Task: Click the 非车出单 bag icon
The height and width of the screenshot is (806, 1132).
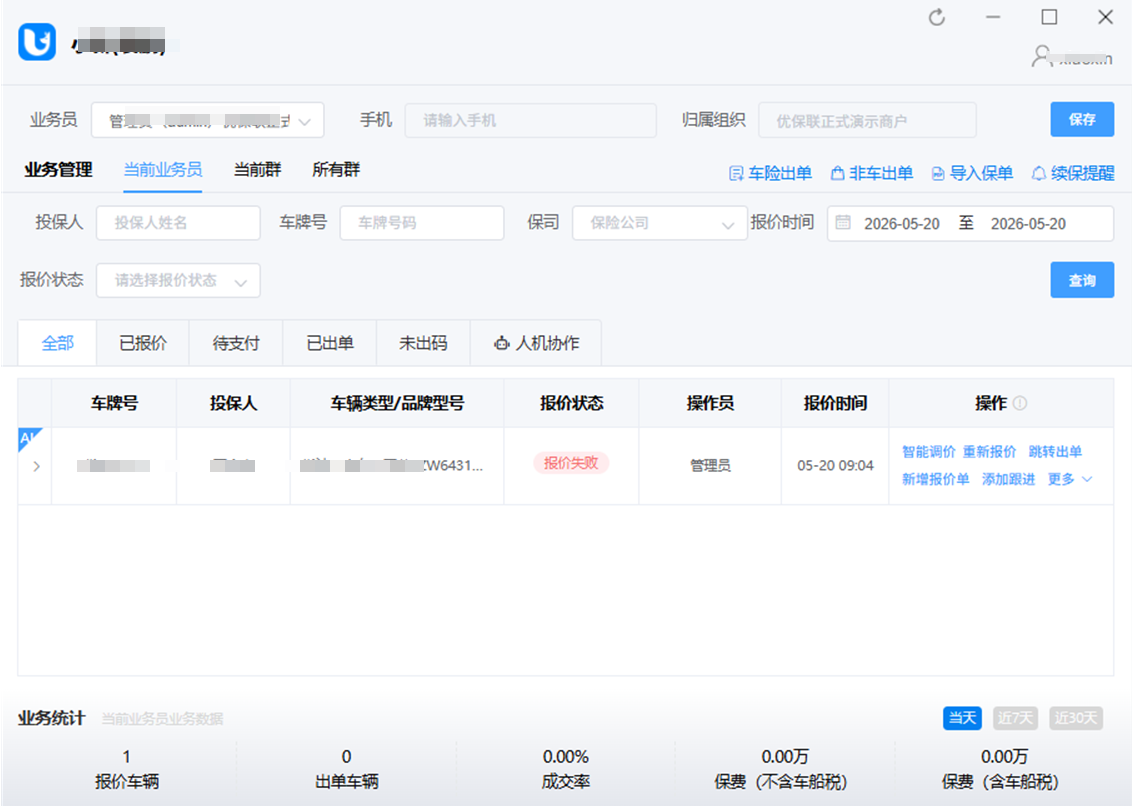Action: pos(837,173)
